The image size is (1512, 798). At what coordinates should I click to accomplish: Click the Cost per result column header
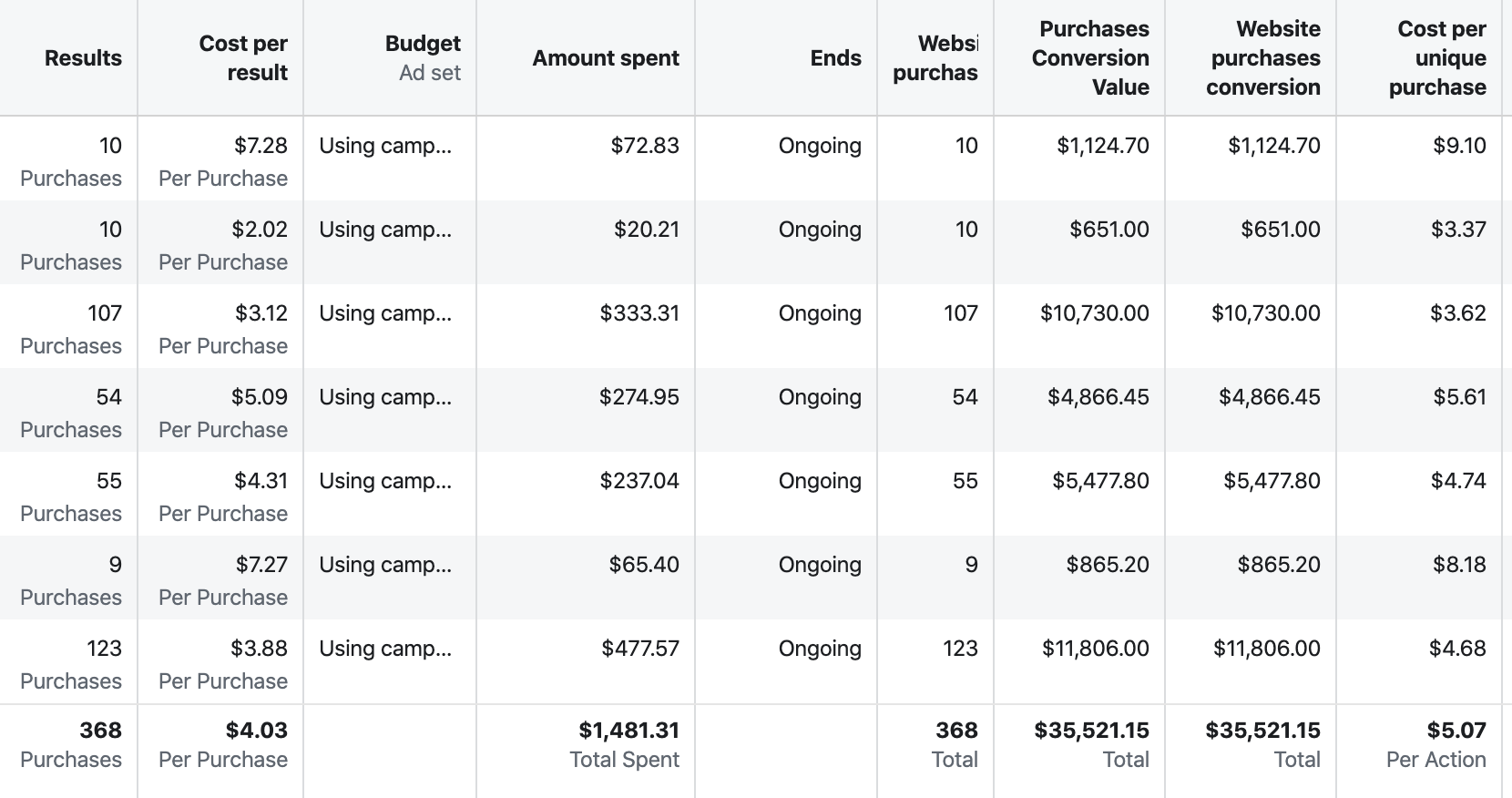(x=242, y=58)
